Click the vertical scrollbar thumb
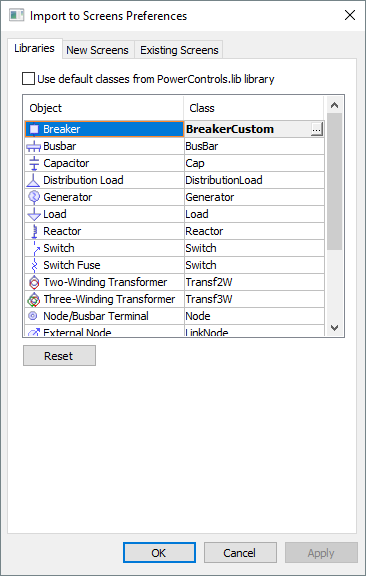Viewport: 366px width, 576px height. 334,181
